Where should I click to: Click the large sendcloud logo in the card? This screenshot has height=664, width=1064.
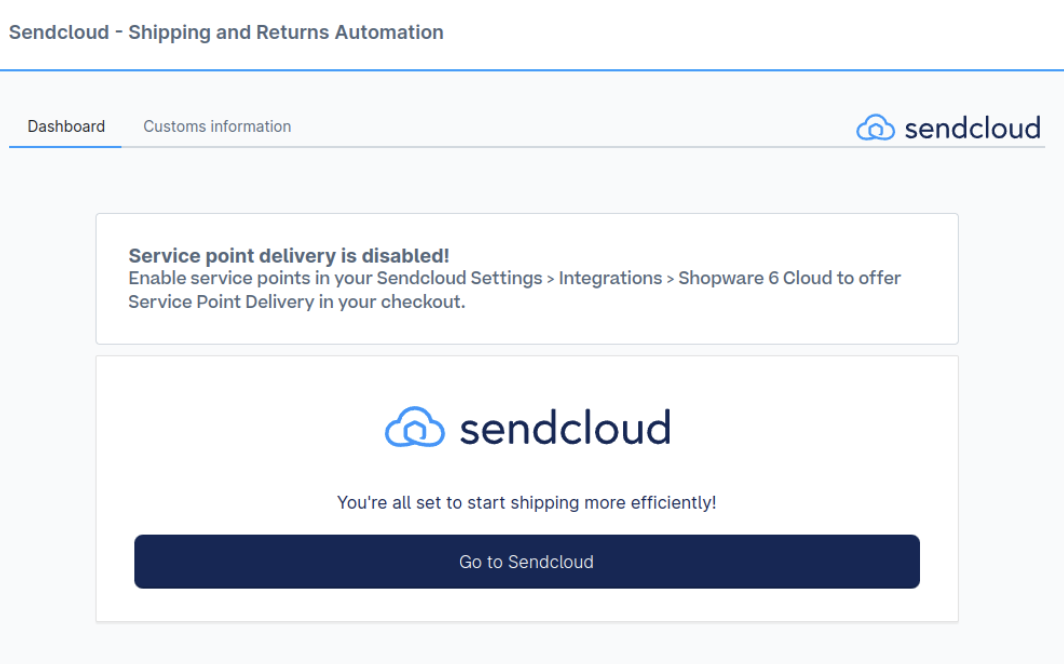(527, 427)
